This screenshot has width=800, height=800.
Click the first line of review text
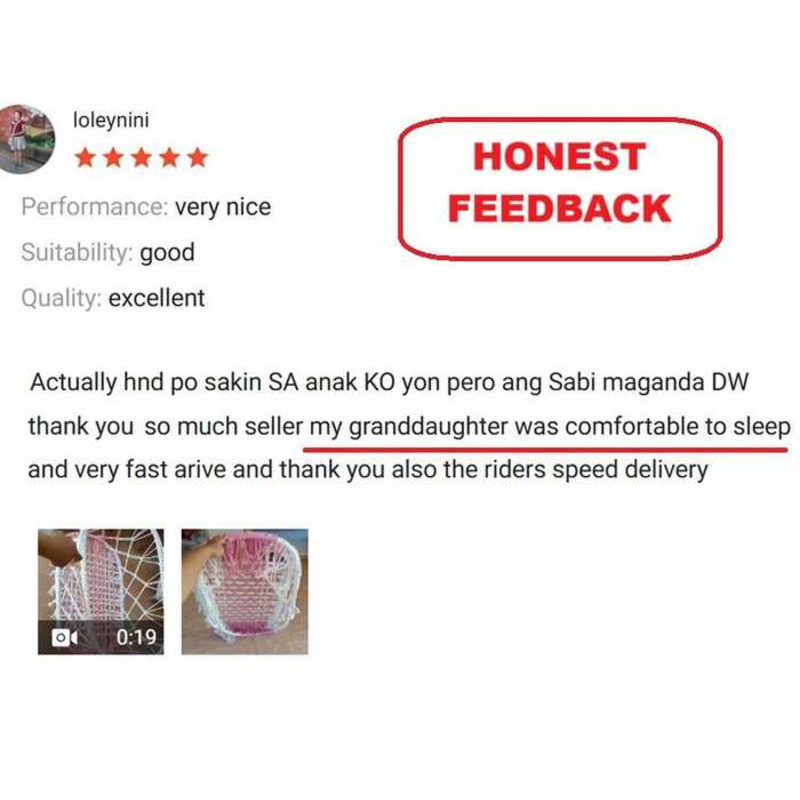pos(389,382)
